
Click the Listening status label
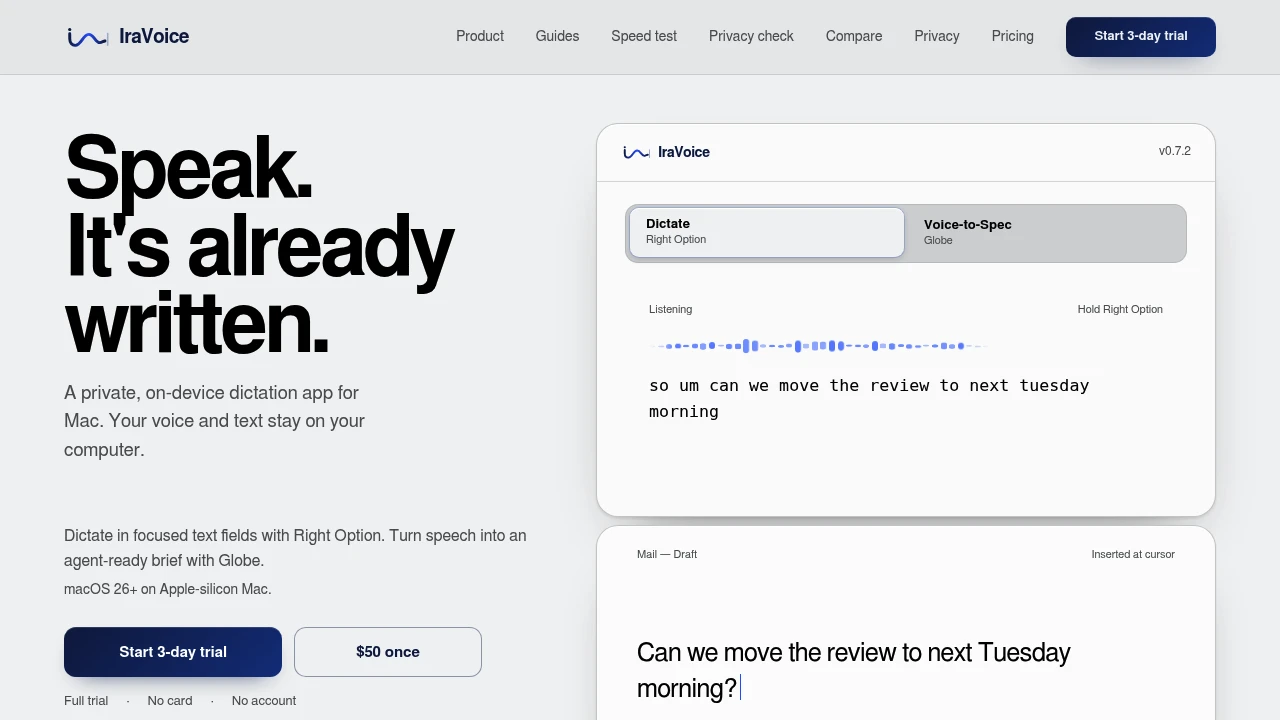tap(670, 309)
